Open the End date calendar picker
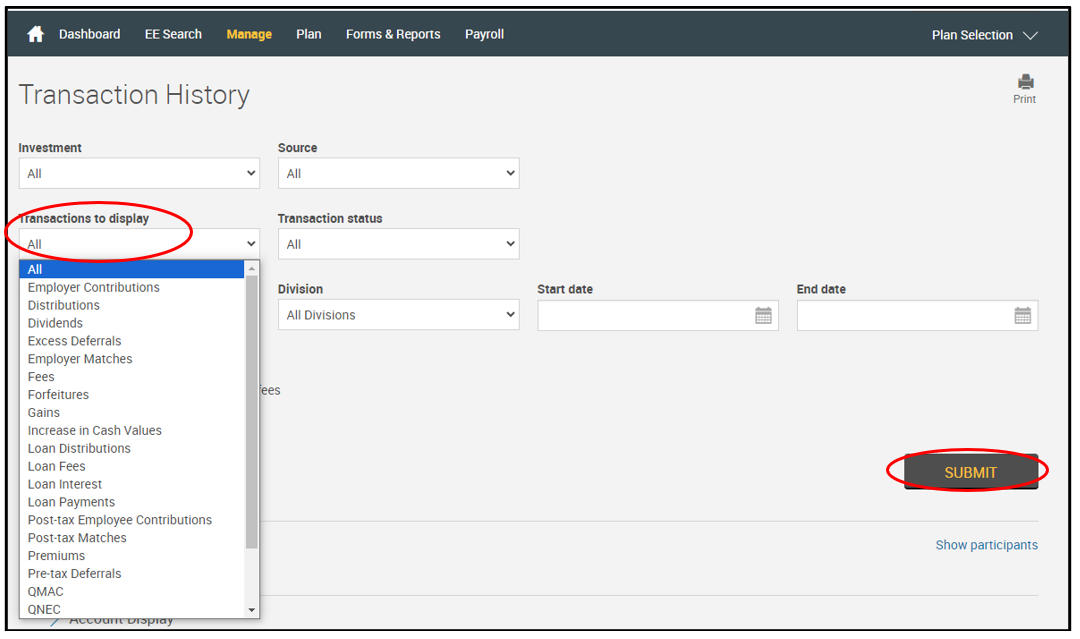The height and width of the screenshot is (639, 1080). [1022, 316]
